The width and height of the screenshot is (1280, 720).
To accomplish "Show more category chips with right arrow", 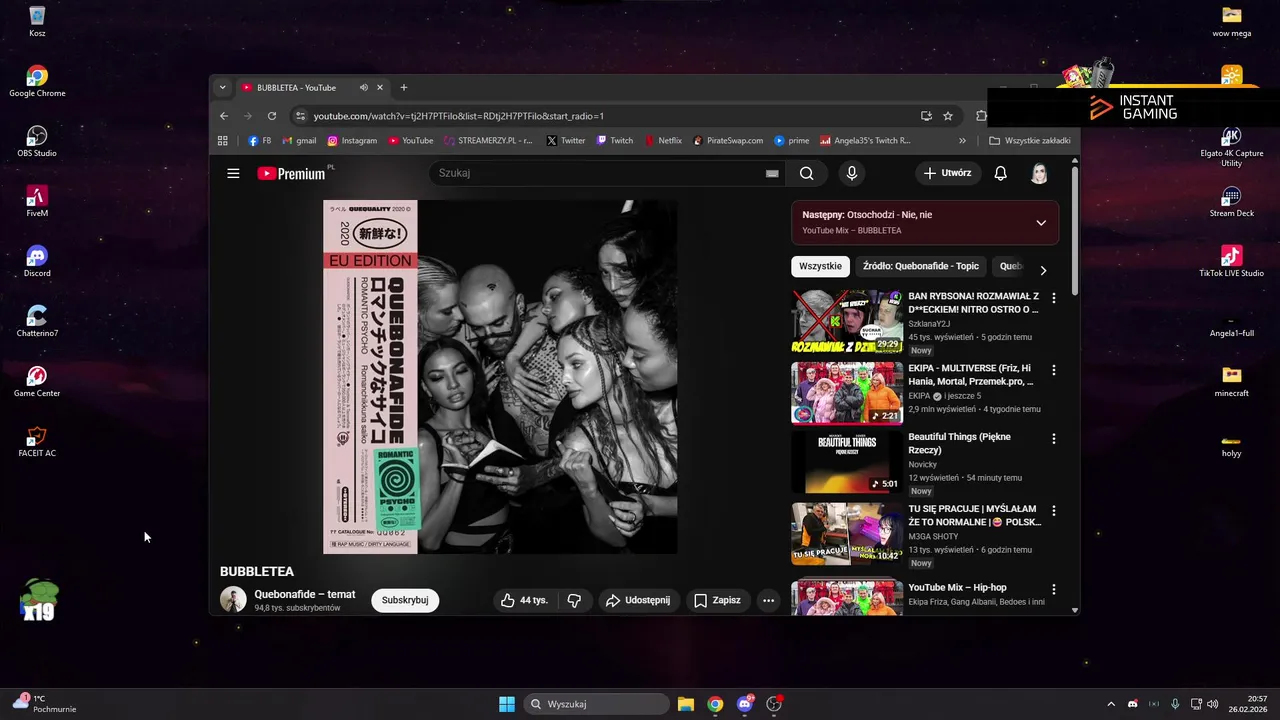I will [1043, 270].
